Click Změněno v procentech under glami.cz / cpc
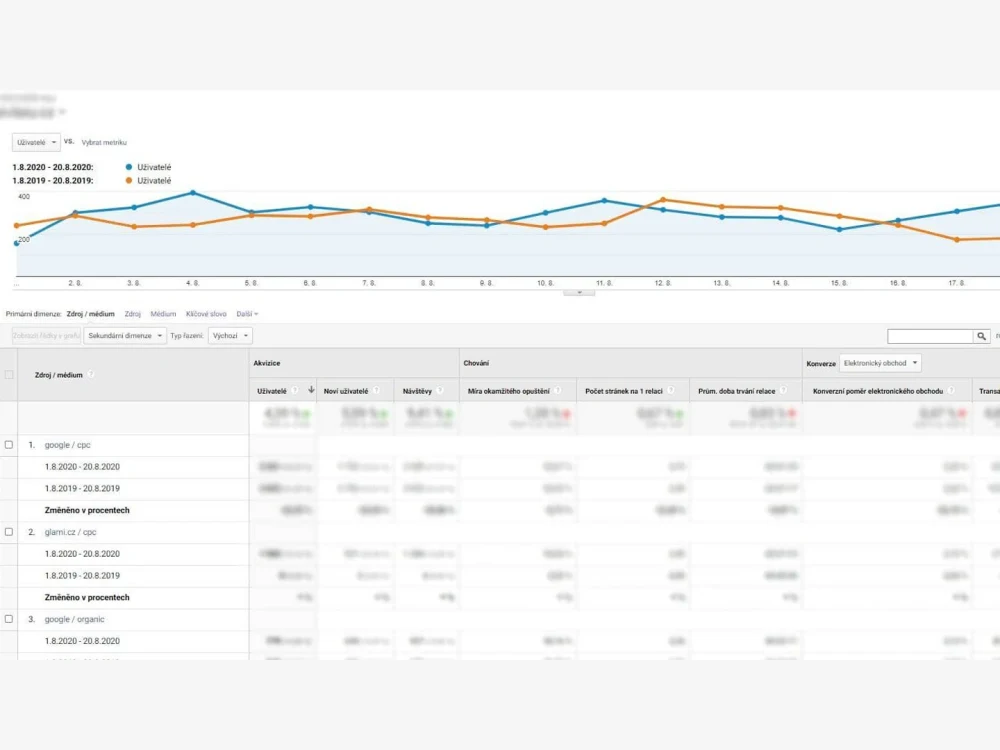Screen dimensions: 1000x750 click(87, 598)
